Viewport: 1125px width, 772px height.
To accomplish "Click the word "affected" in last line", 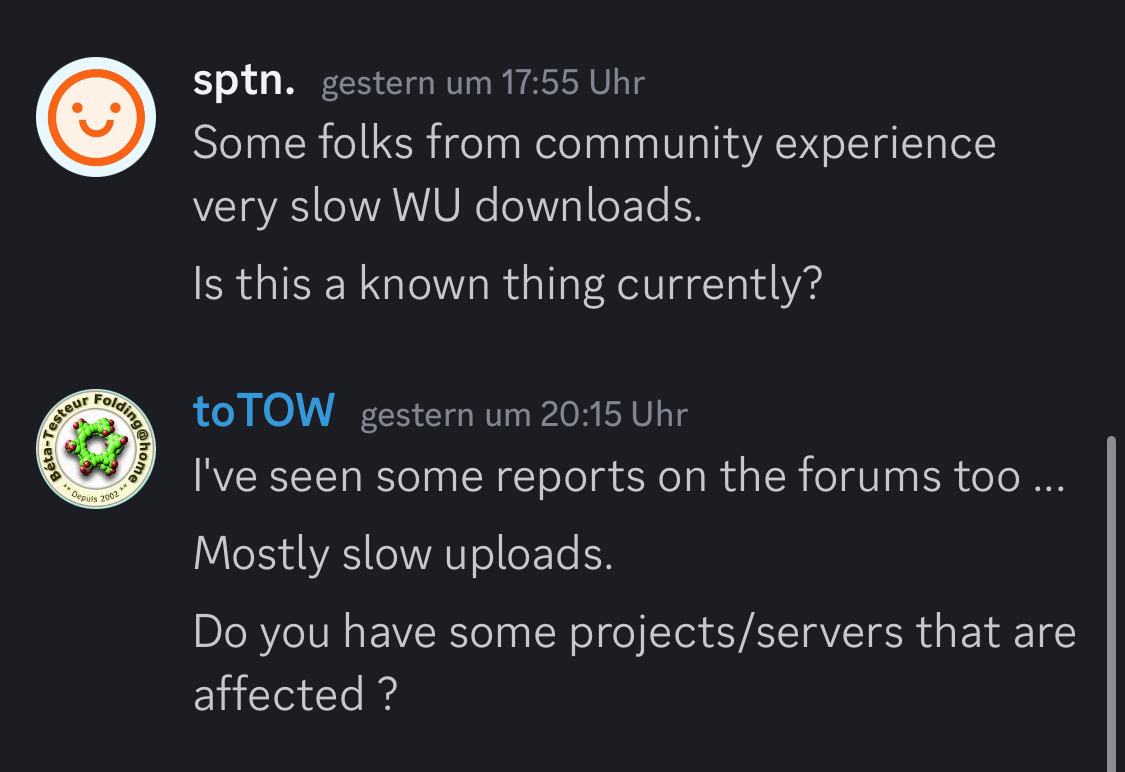I will [x=278, y=694].
